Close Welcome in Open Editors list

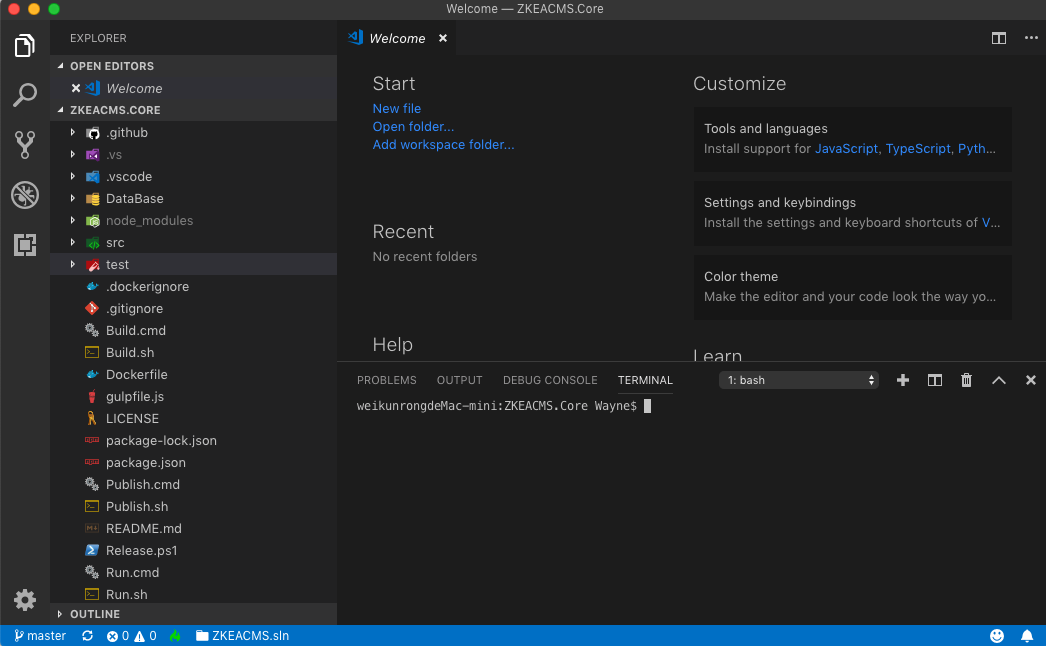[x=75, y=88]
